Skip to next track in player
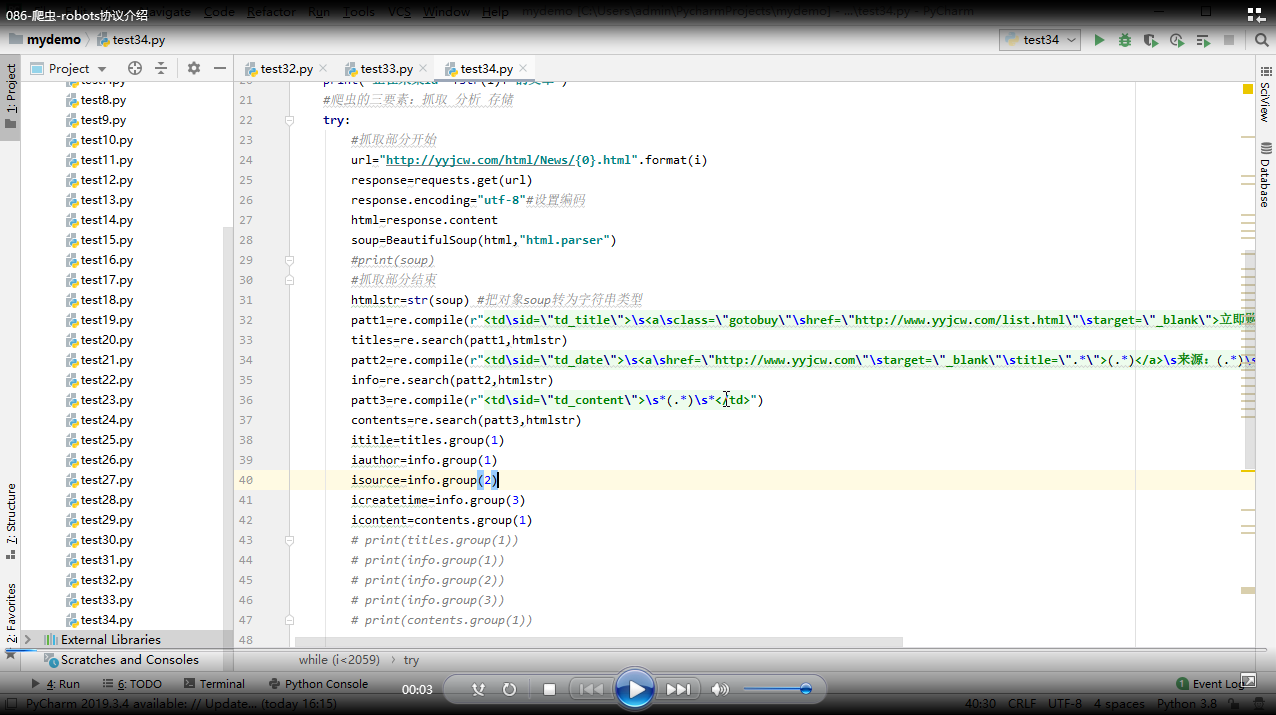Image resolution: width=1276 pixels, height=715 pixels. coord(678,689)
